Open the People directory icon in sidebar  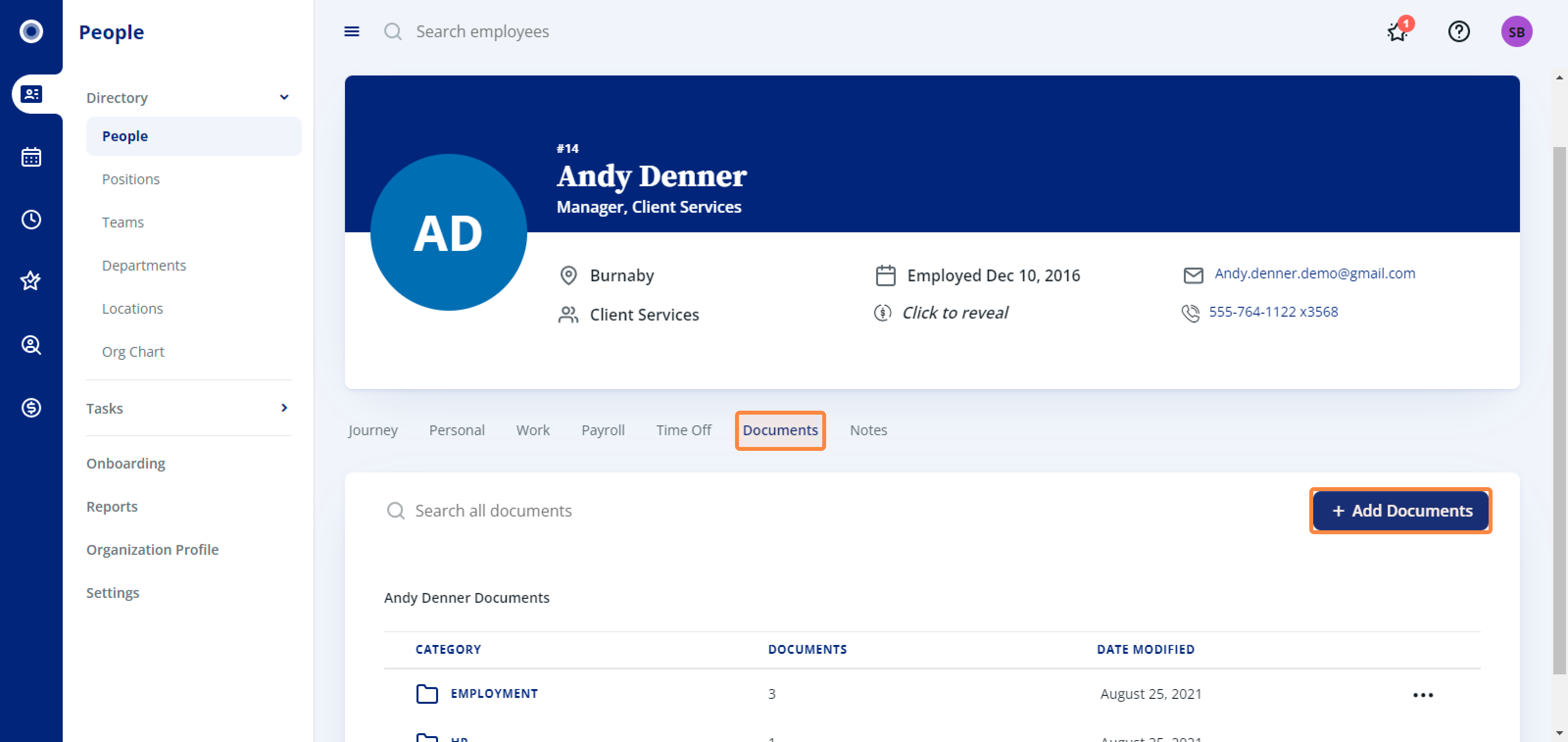pyautogui.click(x=32, y=94)
